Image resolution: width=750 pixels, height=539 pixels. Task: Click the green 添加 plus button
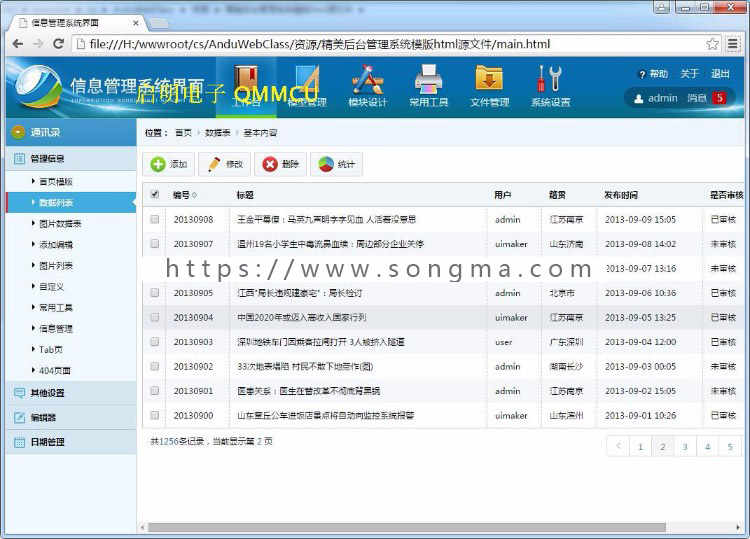pos(168,164)
